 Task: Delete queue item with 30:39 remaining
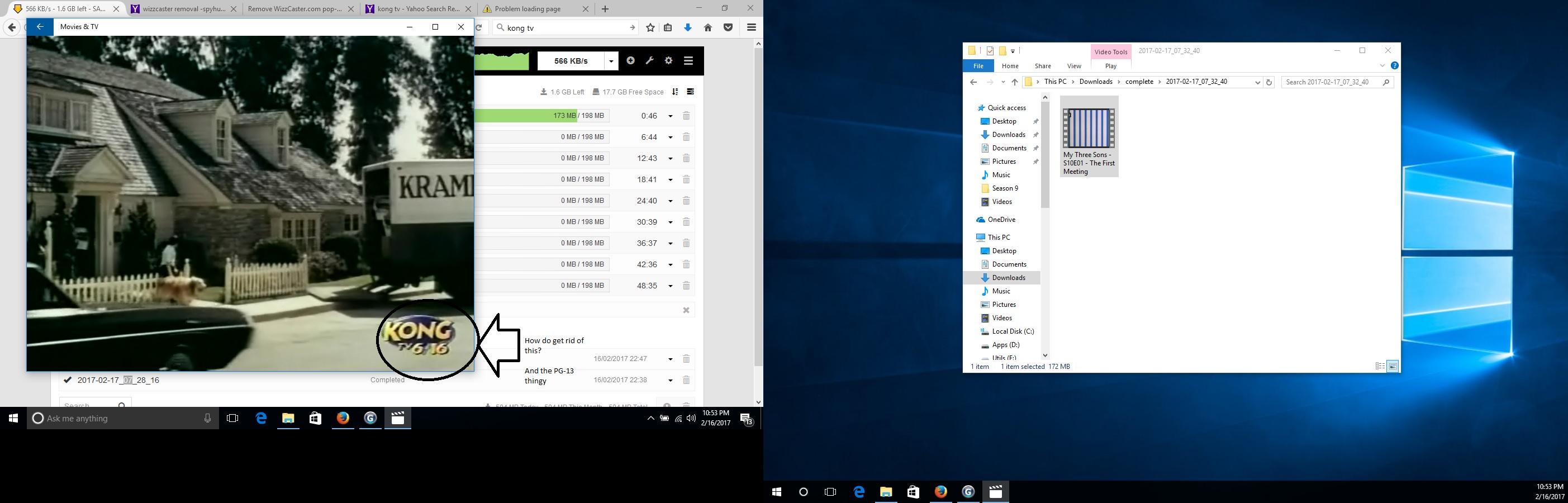pyautogui.click(x=686, y=222)
